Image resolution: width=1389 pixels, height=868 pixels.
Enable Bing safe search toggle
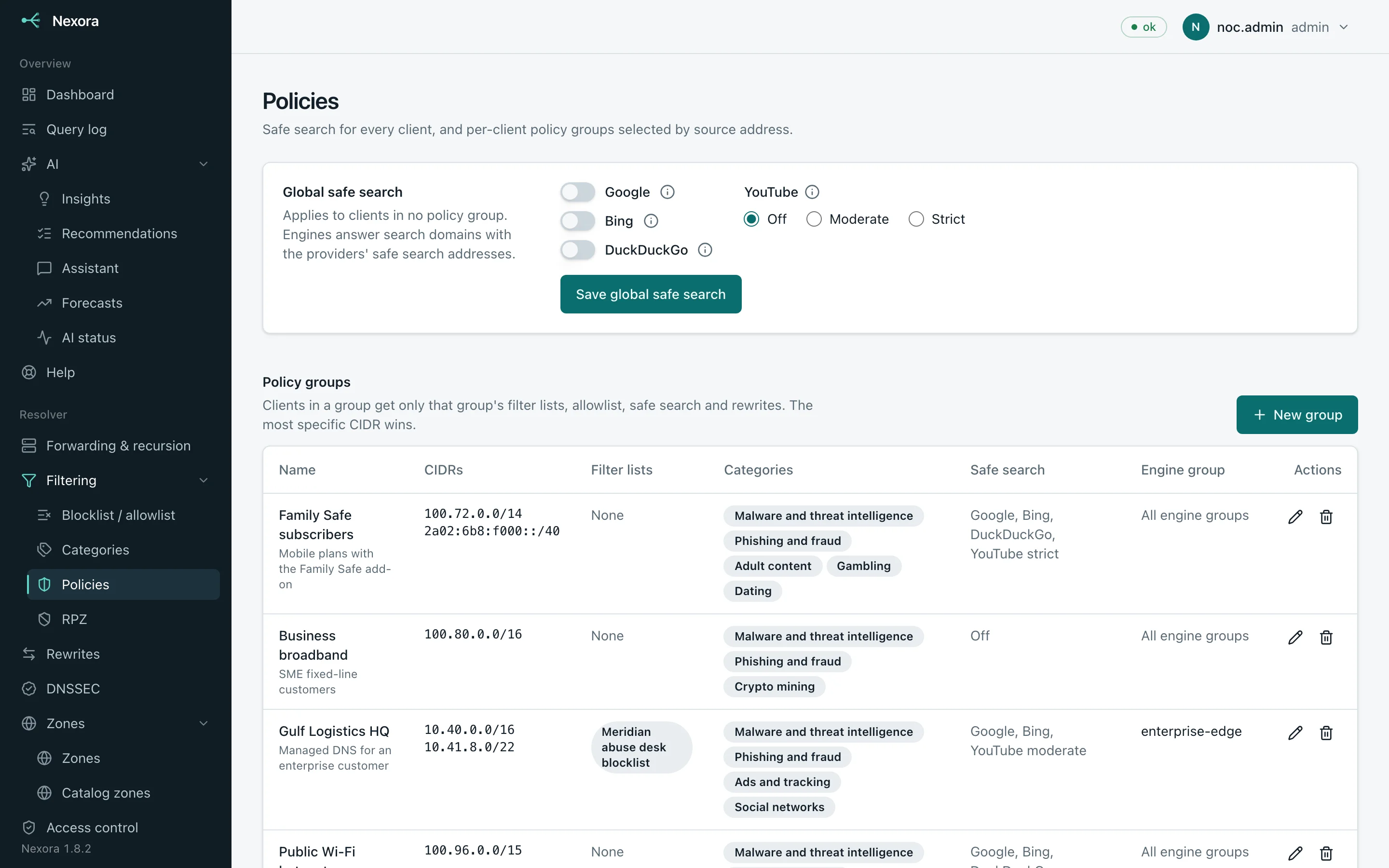coord(577,221)
